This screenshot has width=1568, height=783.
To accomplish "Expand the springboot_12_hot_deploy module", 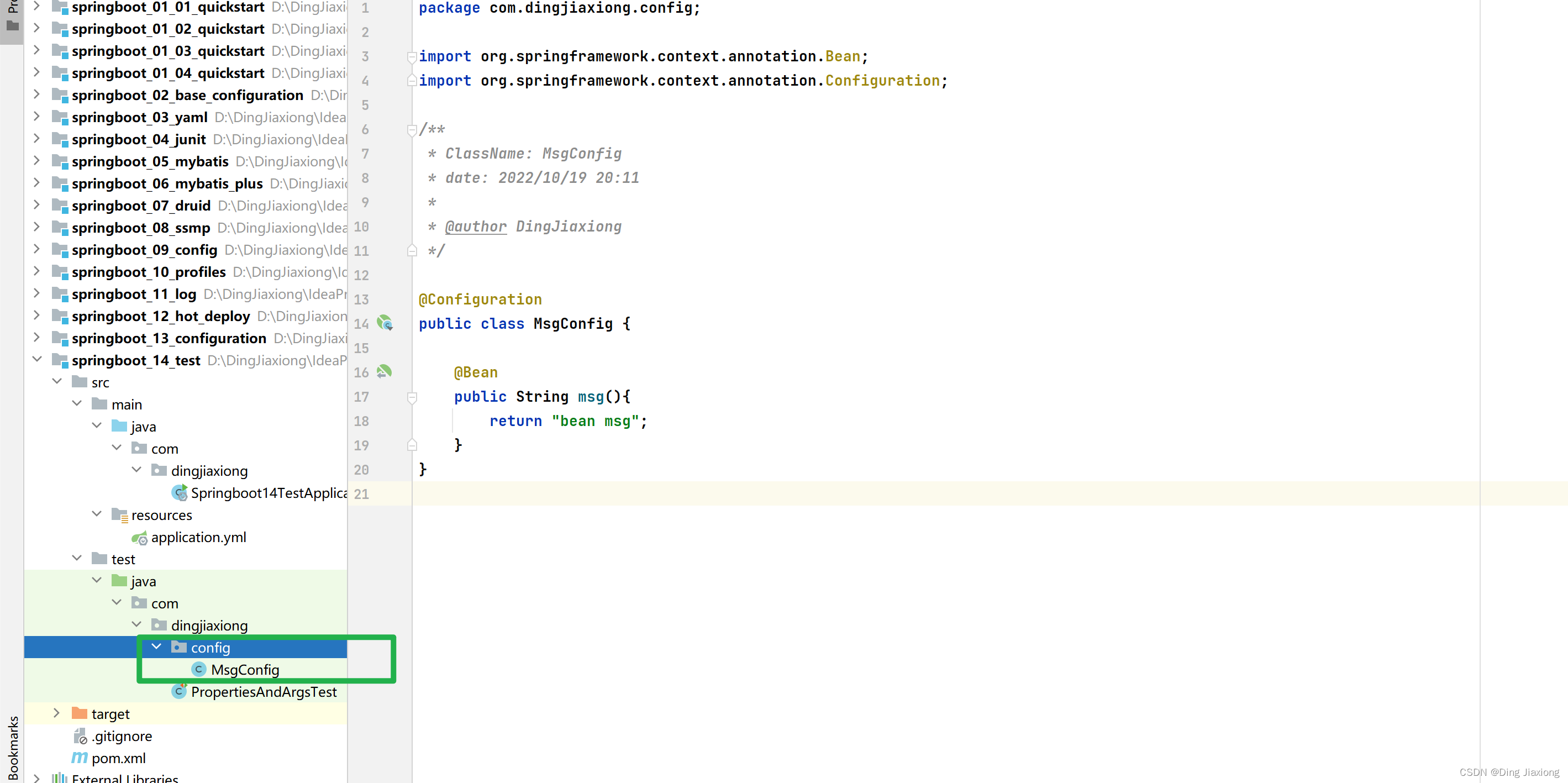I will click(x=36, y=315).
